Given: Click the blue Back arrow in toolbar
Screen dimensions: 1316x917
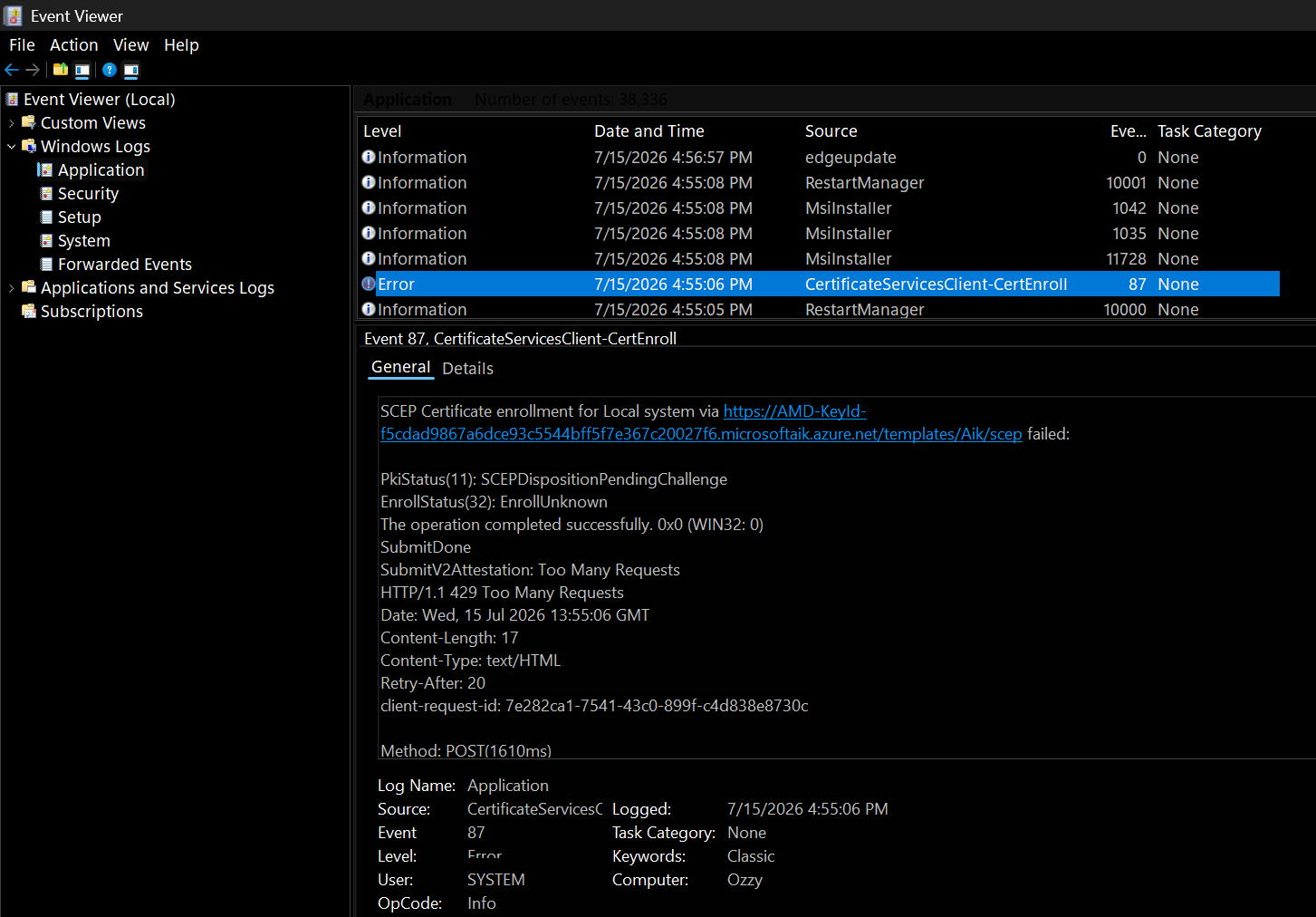Looking at the screenshot, I should (12, 70).
